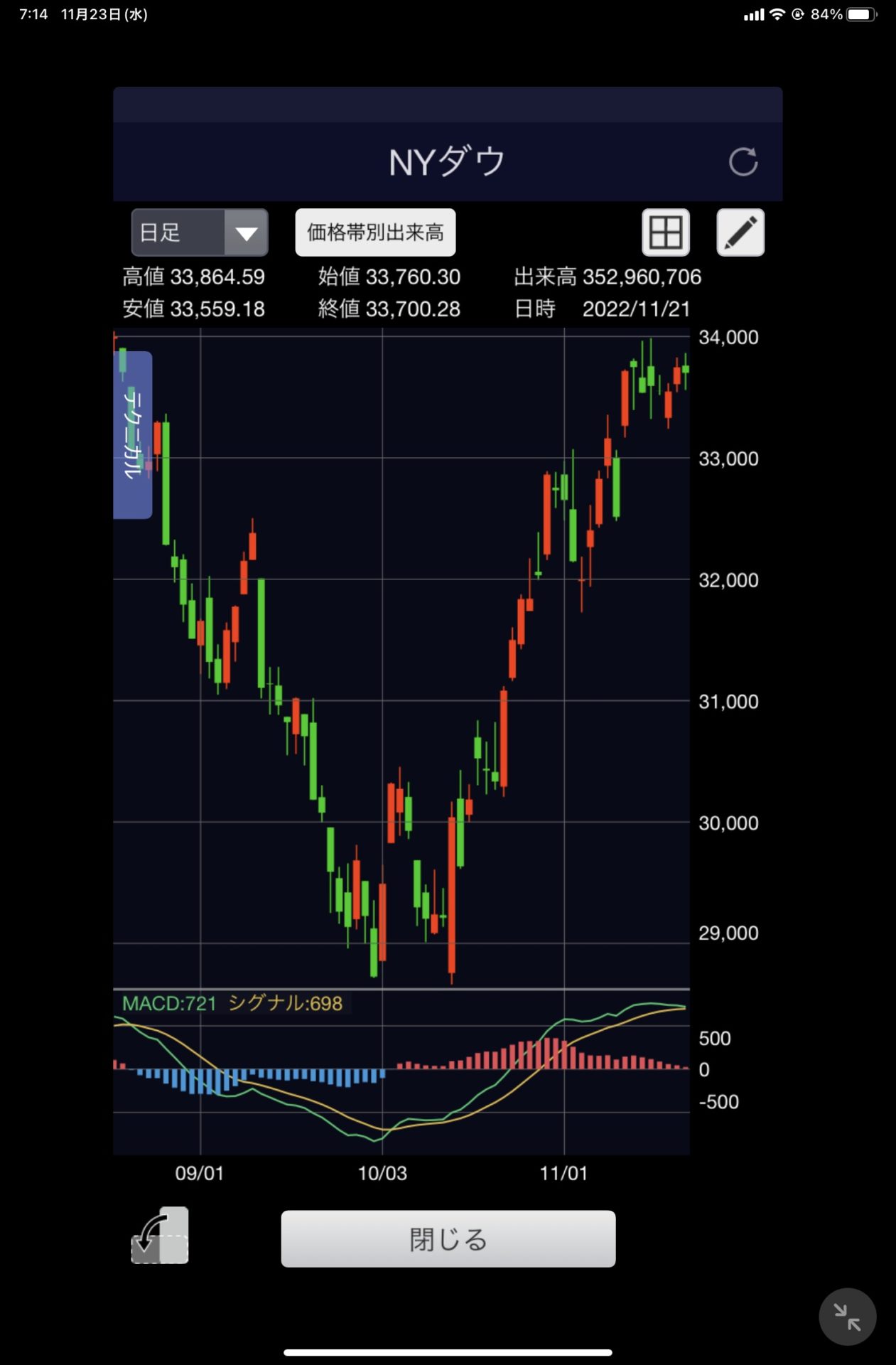
Task: Expand the テクニカル side panel
Action: tap(132, 434)
